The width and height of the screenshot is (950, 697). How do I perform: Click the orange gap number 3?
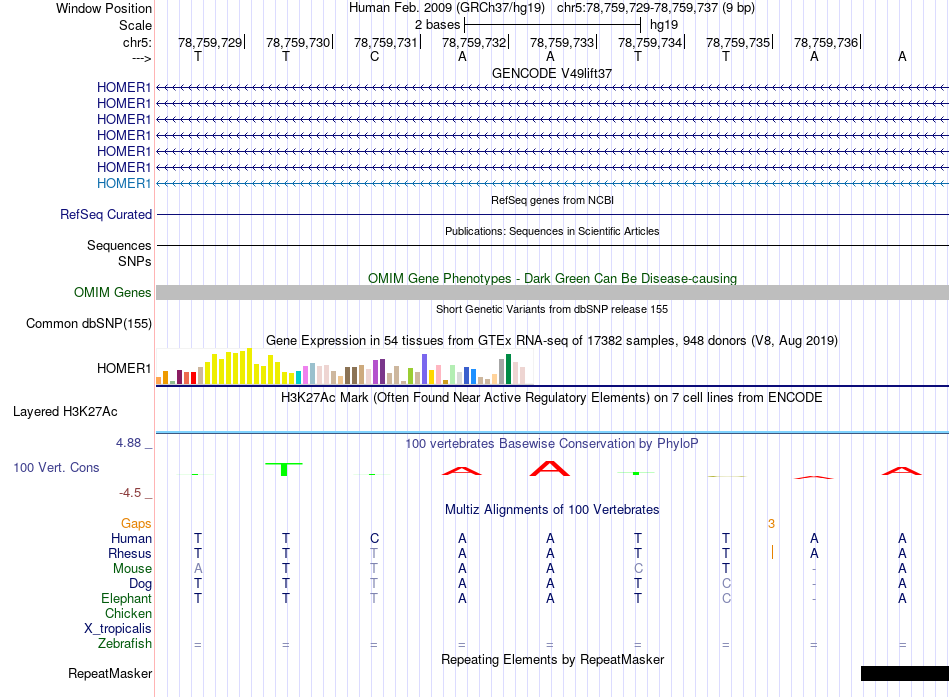tap(771, 523)
